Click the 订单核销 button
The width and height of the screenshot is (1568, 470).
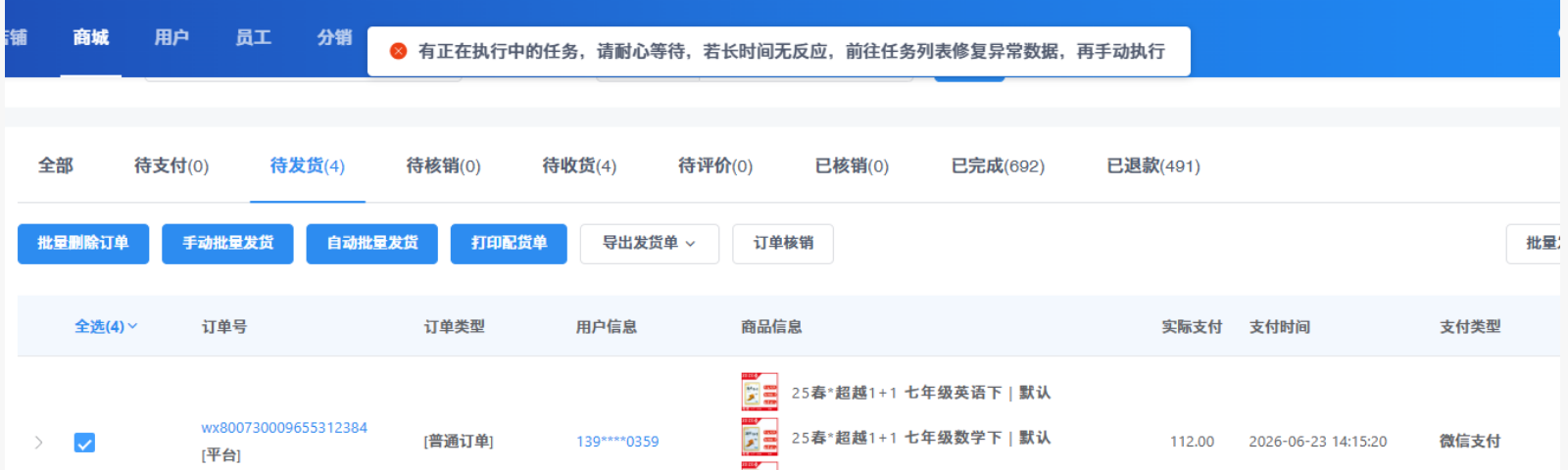(x=783, y=244)
